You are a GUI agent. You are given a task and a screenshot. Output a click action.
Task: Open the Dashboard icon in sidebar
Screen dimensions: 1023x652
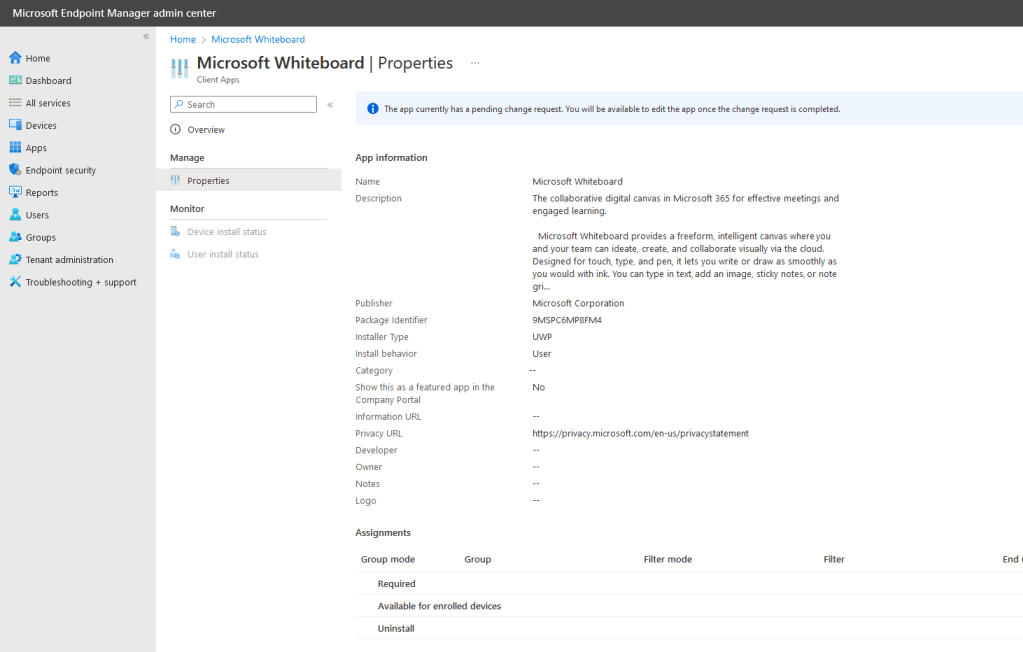(15, 80)
